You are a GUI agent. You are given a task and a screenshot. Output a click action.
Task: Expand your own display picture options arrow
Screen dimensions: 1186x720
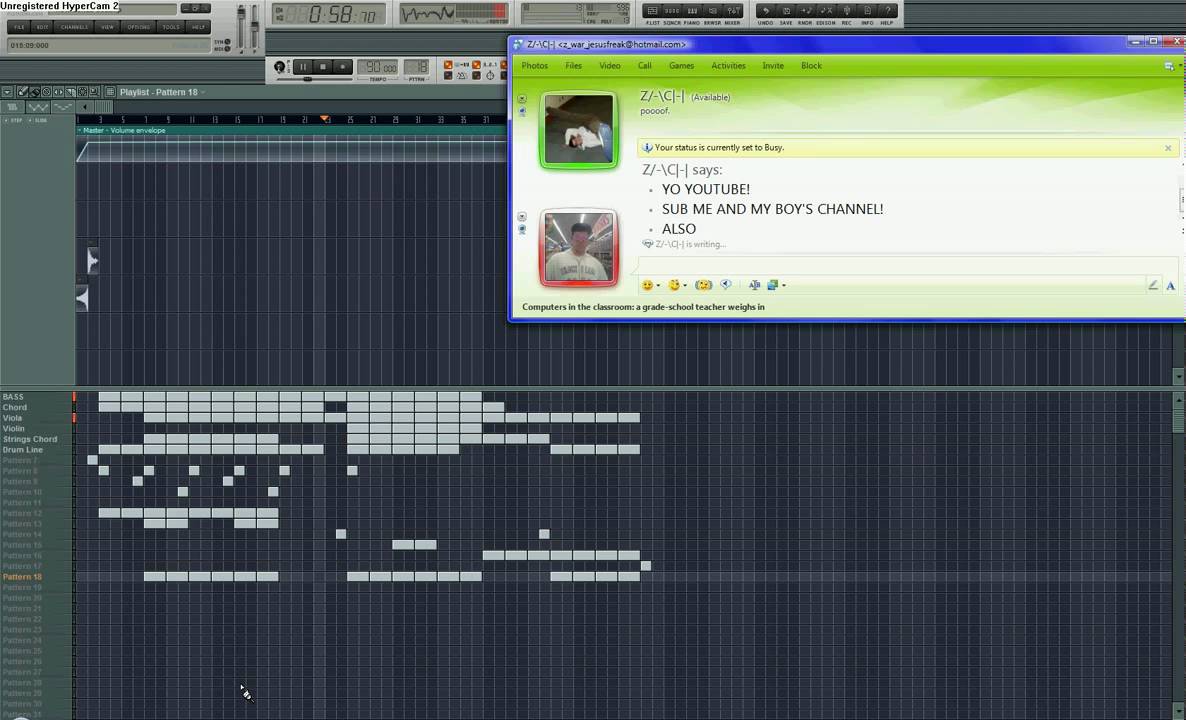[x=522, y=217]
